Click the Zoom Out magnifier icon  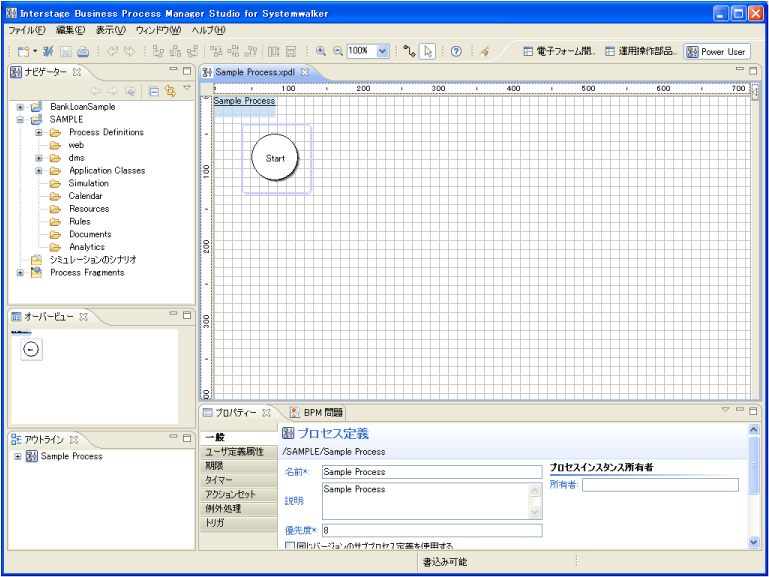point(338,51)
